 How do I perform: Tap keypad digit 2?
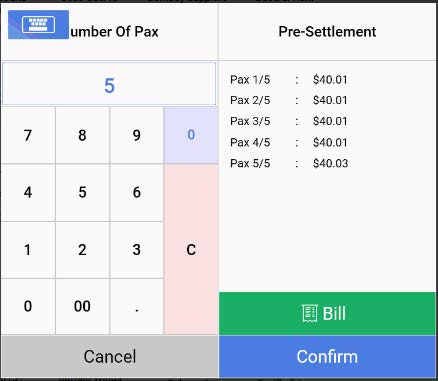(x=82, y=250)
